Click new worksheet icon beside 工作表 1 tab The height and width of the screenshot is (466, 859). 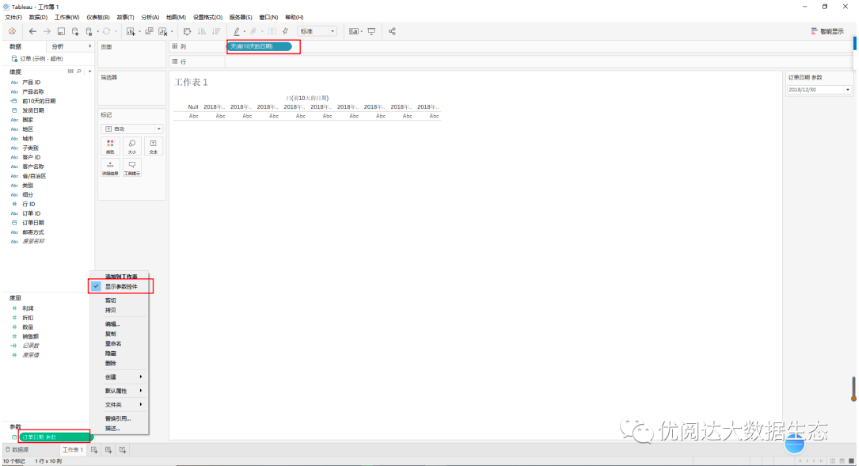(x=94, y=450)
